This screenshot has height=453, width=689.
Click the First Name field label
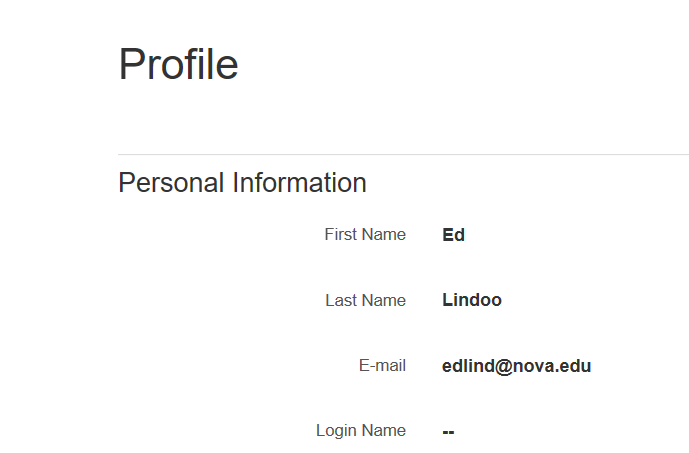(x=365, y=235)
